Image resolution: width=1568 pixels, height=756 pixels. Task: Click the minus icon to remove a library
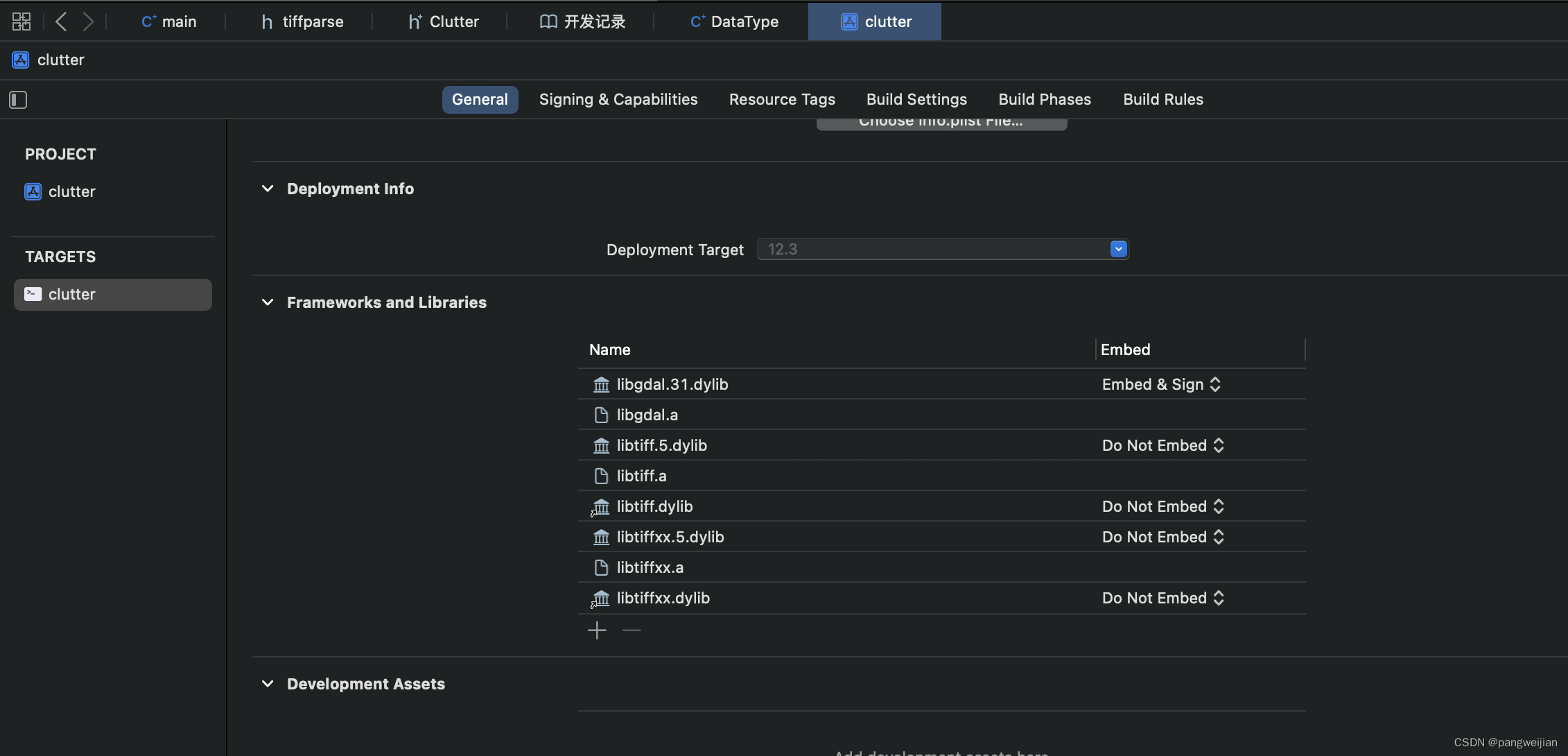(x=631, y=630)
